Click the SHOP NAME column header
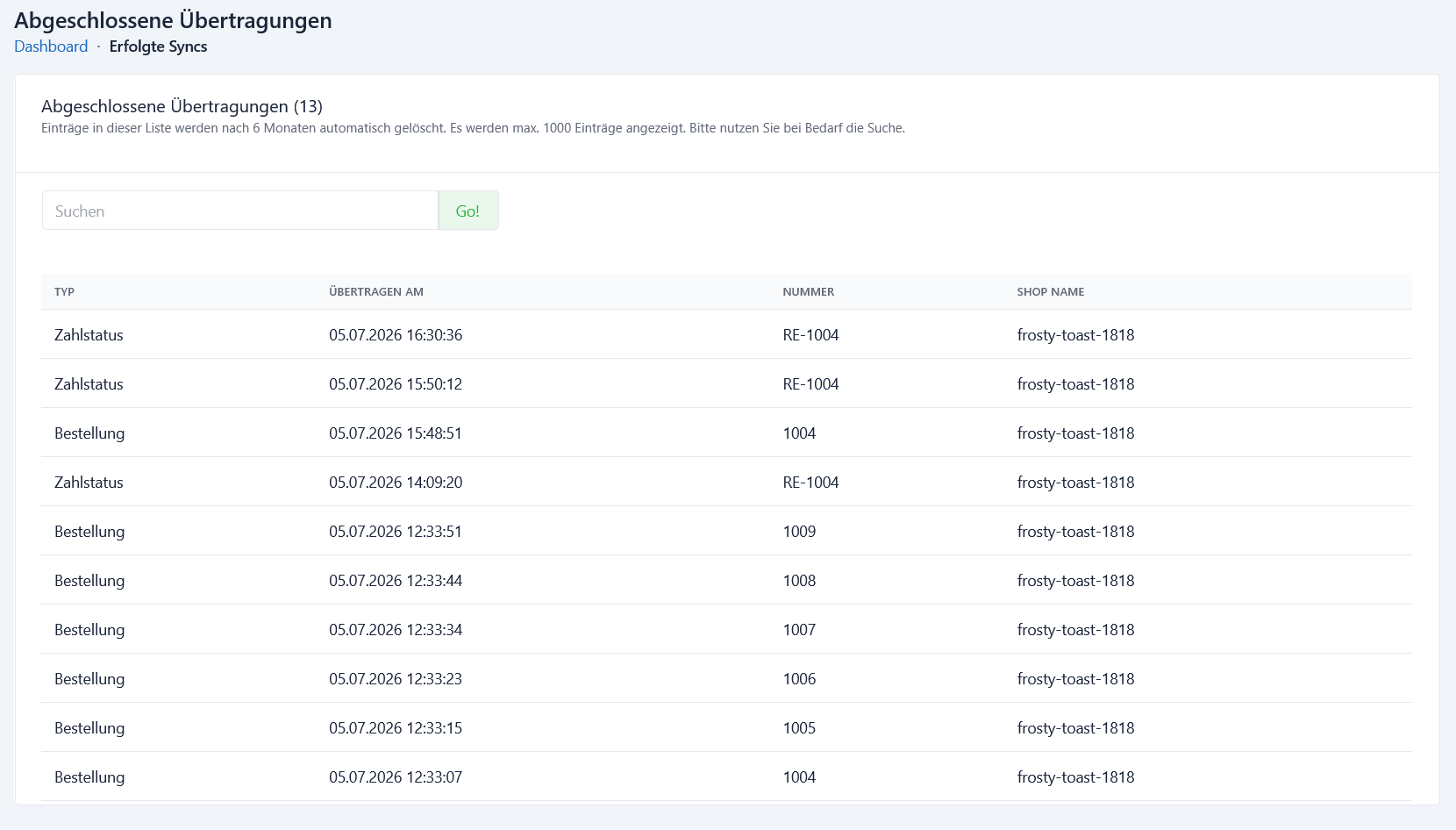Image resolution: width=1456 pixels, height=830 pixels. coord(1051,292)
